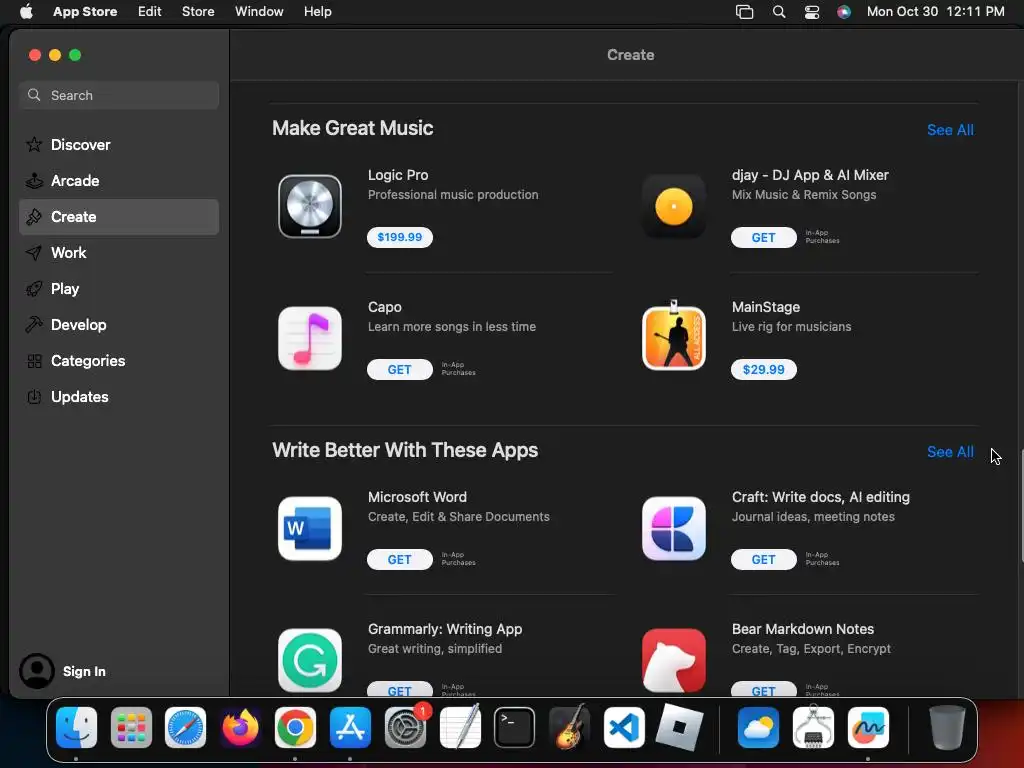Screen dimensions: 1024x768
Task: Launch Visual Studio Code from Dock
Action: (624, 727)
